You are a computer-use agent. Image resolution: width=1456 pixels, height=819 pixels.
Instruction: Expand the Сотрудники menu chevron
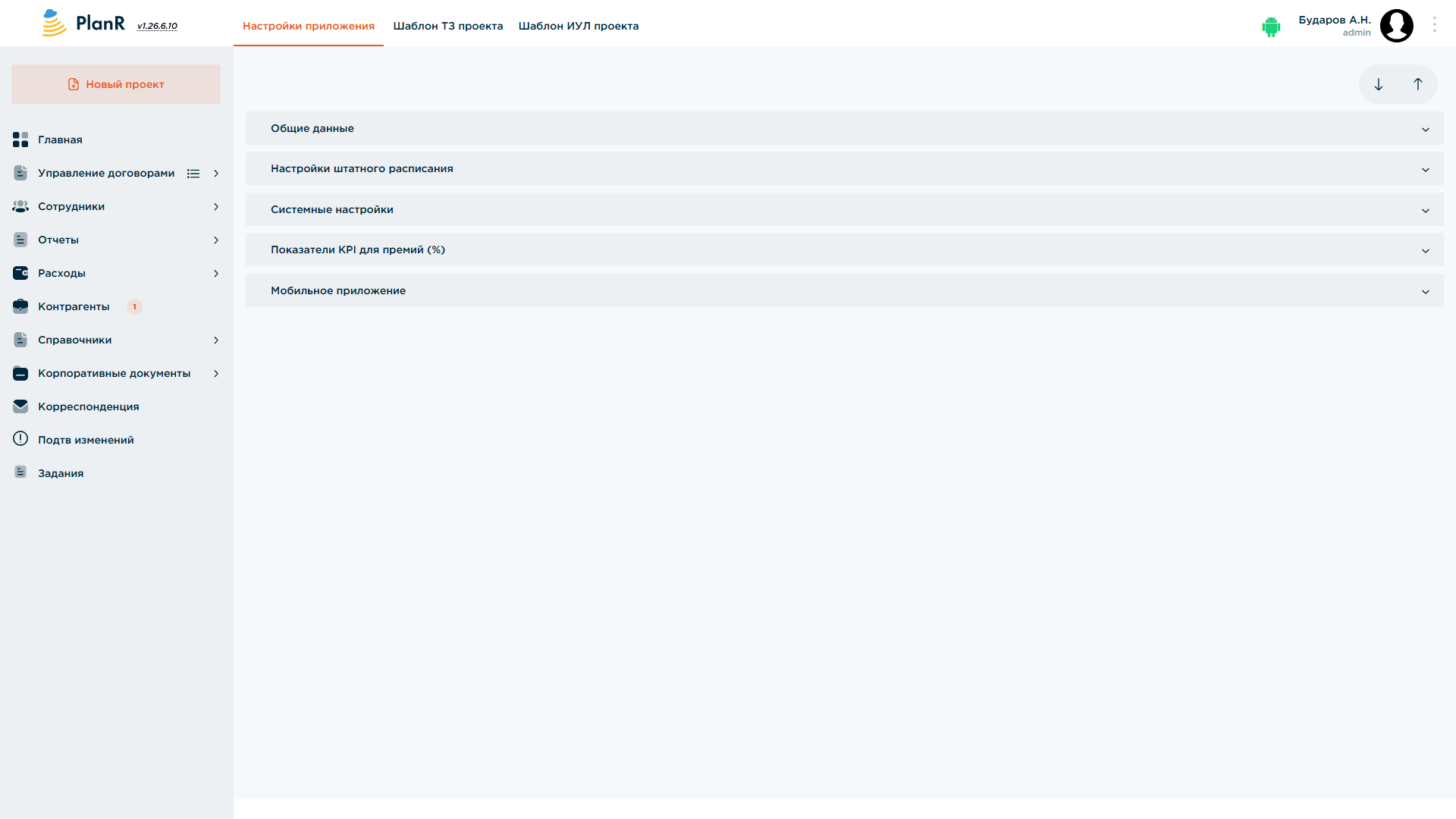click(216, 207)
